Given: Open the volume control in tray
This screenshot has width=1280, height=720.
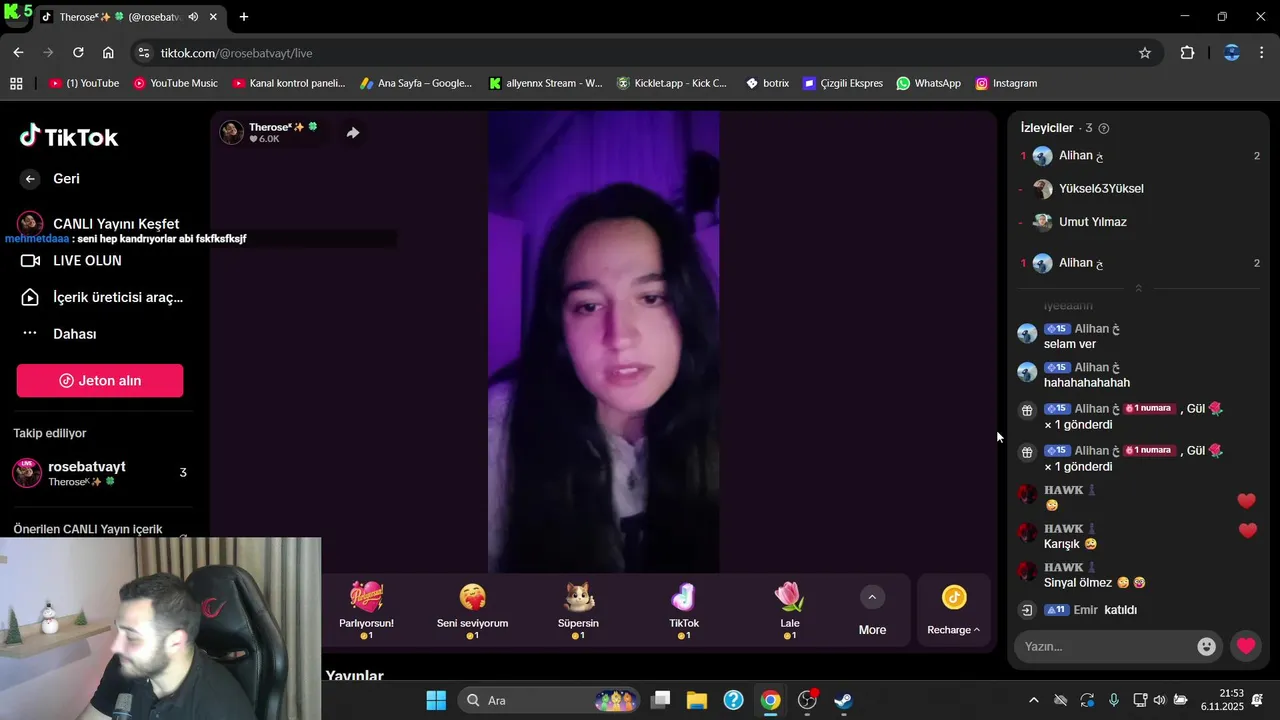Looking at the screenshot, I should click(x=1160, y=700).
